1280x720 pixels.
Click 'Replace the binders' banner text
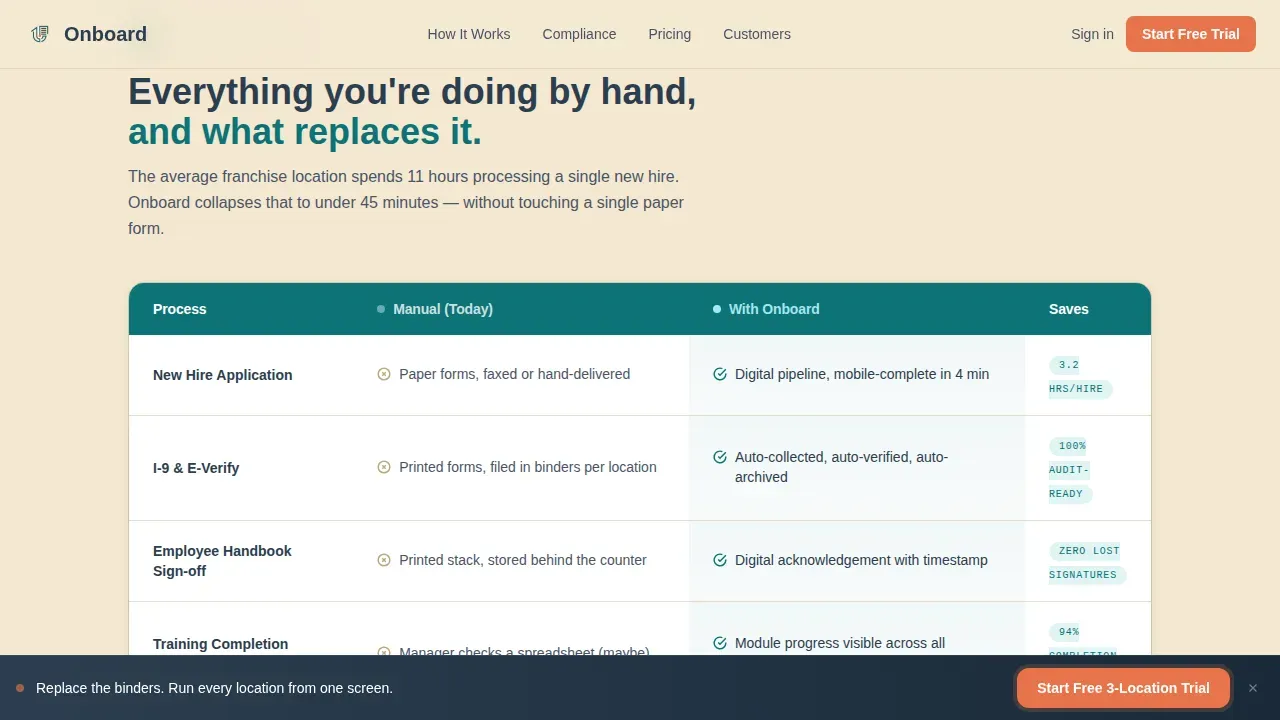click(214, 688)
